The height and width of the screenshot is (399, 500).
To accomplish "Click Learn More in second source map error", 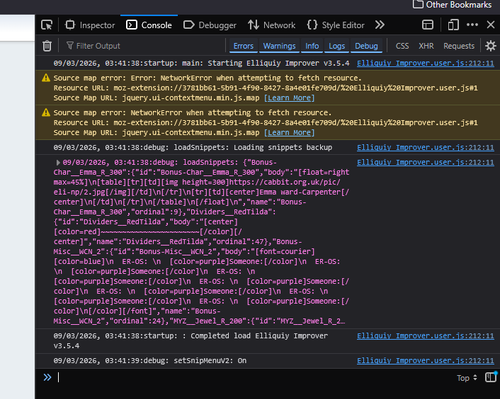I will (289, 133).
